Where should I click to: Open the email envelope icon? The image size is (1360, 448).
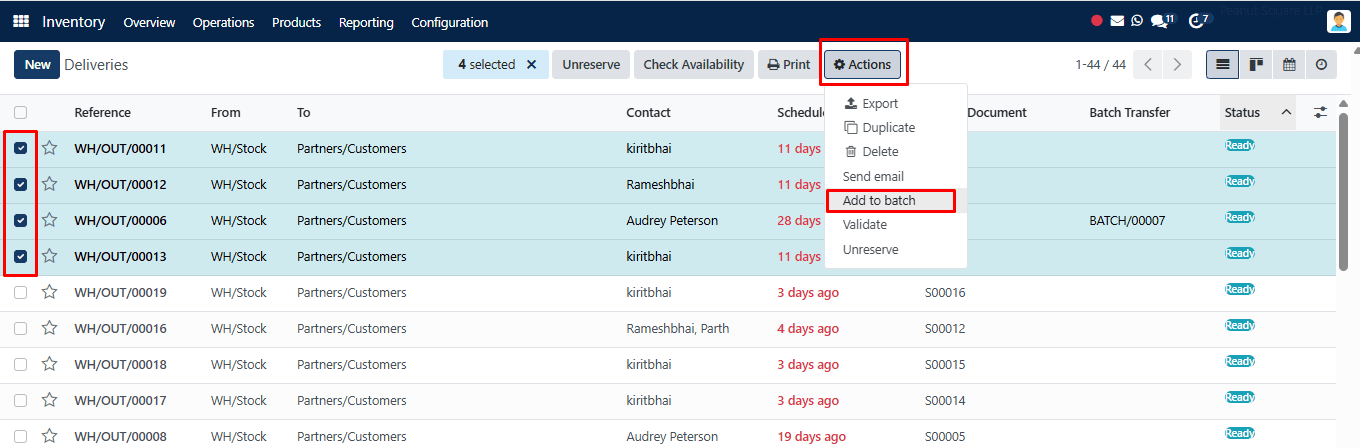1117,20
